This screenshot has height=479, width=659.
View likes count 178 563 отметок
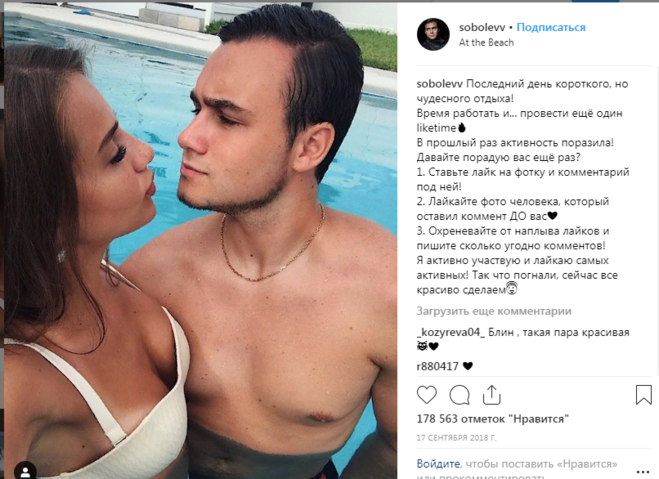tap(493, 419)
